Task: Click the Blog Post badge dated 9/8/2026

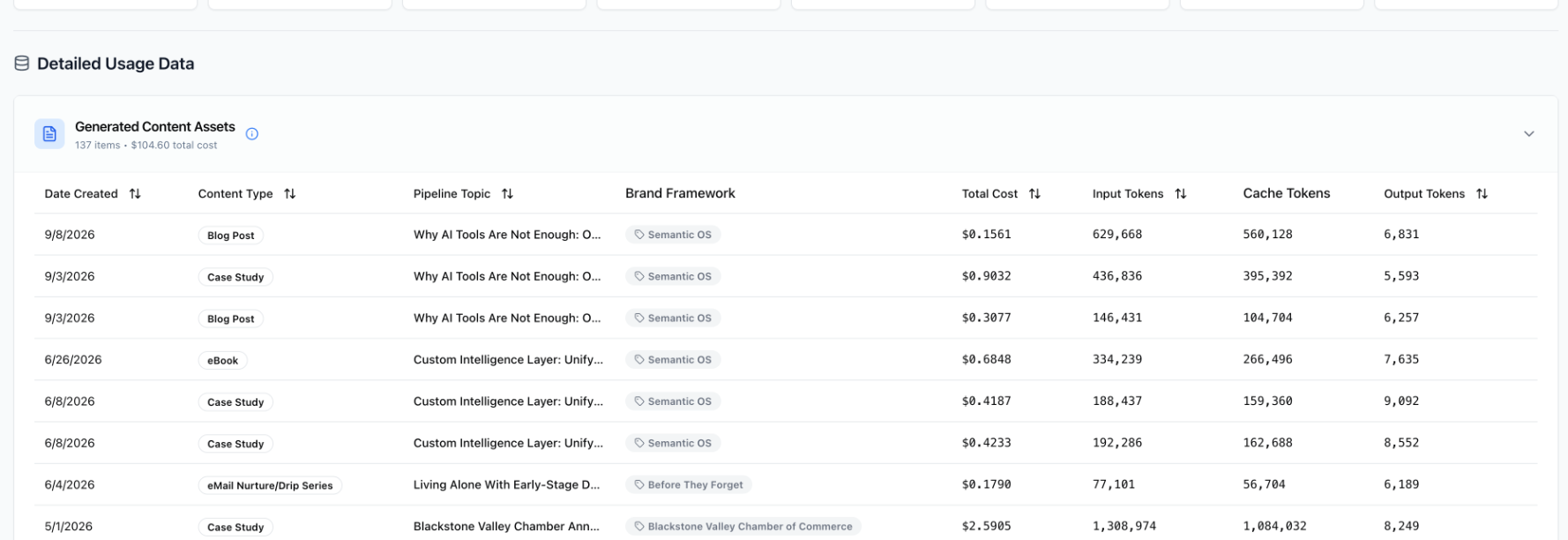Action: (x=231, y=236)
